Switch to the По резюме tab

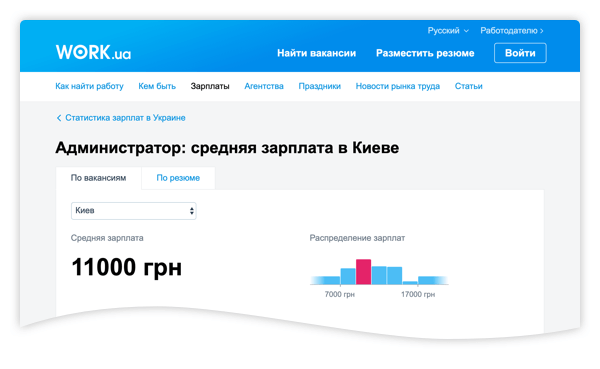click(x=178, y=178)
